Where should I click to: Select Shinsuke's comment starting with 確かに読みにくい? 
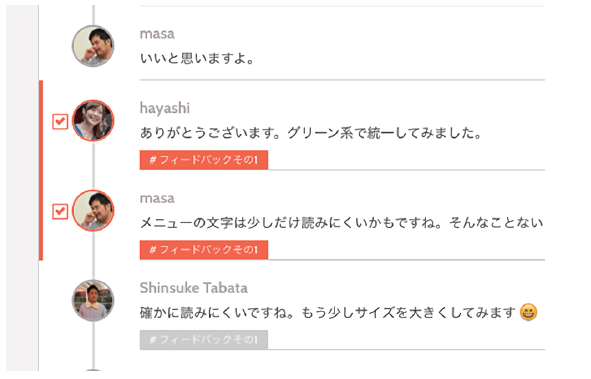point(328,312)
